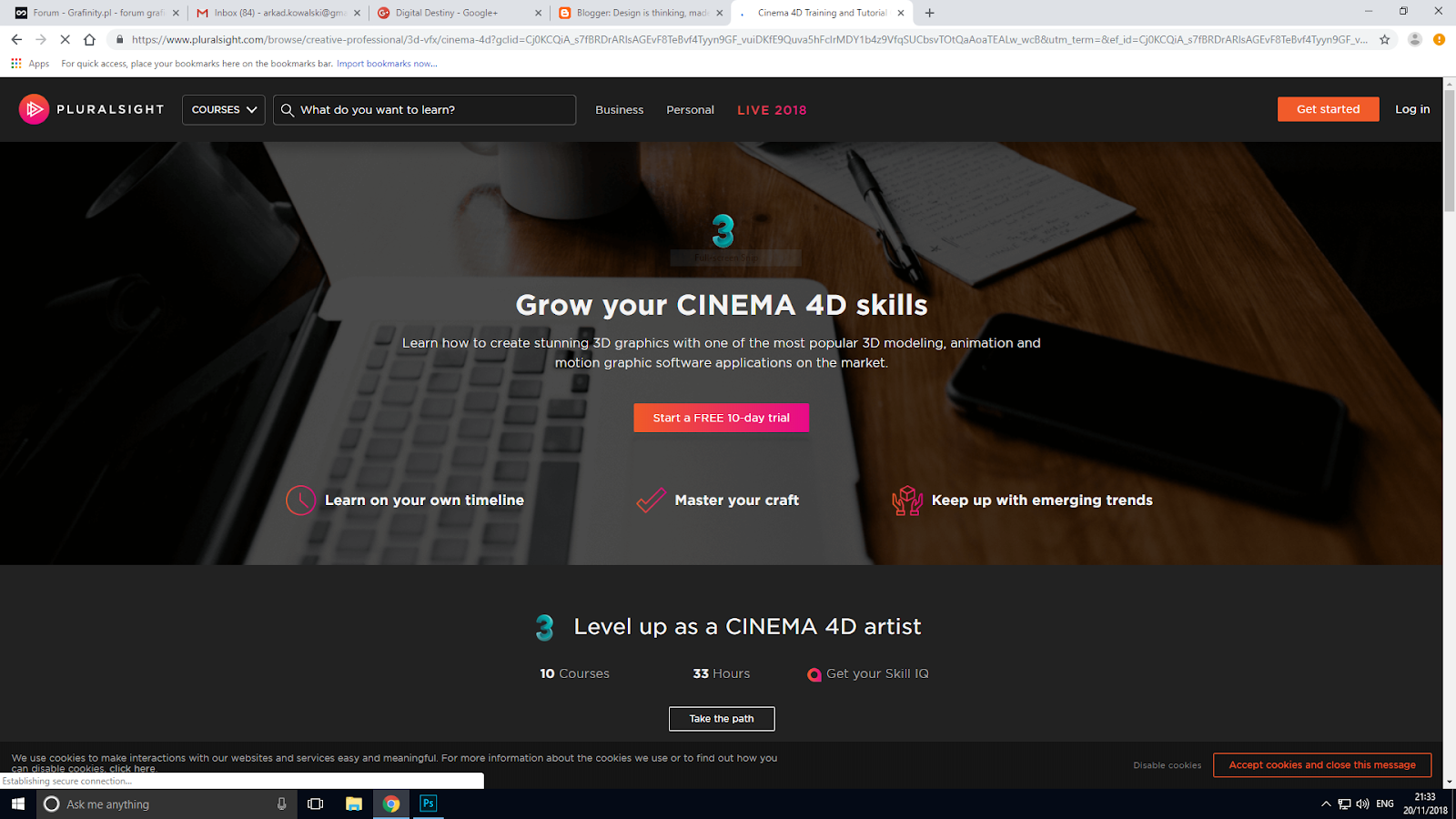The height and width of the screenshot is (819, 1456).
Task: Click the checkmark icon beside 'Master your craft'
Action: click(651, 500)
